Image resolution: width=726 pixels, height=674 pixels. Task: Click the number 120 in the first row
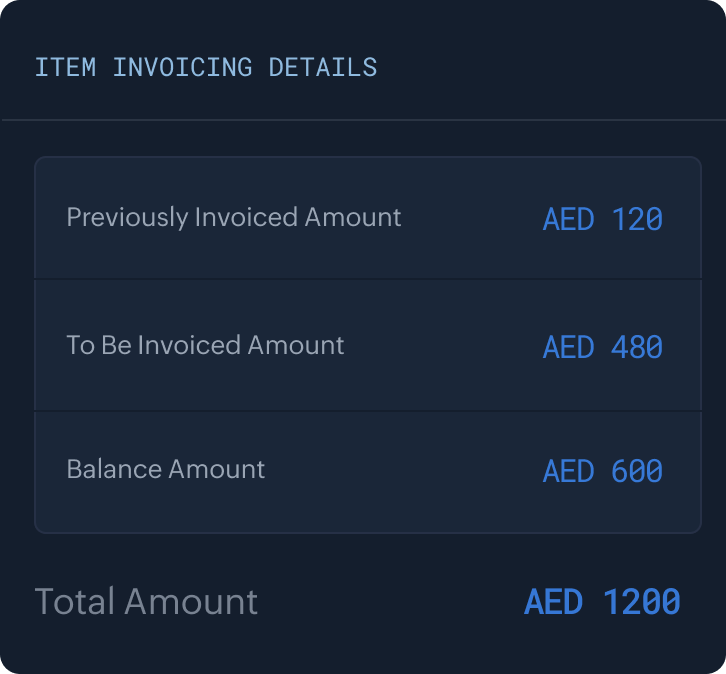coord(637,219)
